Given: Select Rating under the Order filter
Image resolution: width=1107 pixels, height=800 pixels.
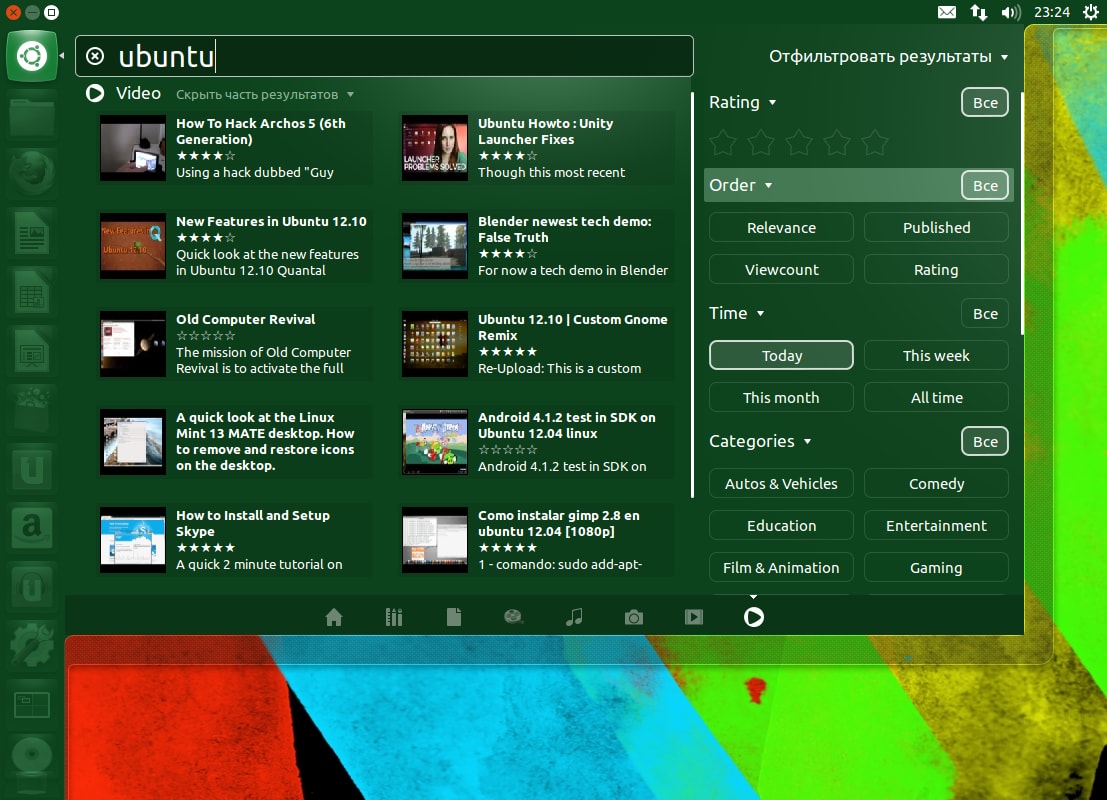Looking at the screenshot, I should pyautogui.click(x=936, y=270).
